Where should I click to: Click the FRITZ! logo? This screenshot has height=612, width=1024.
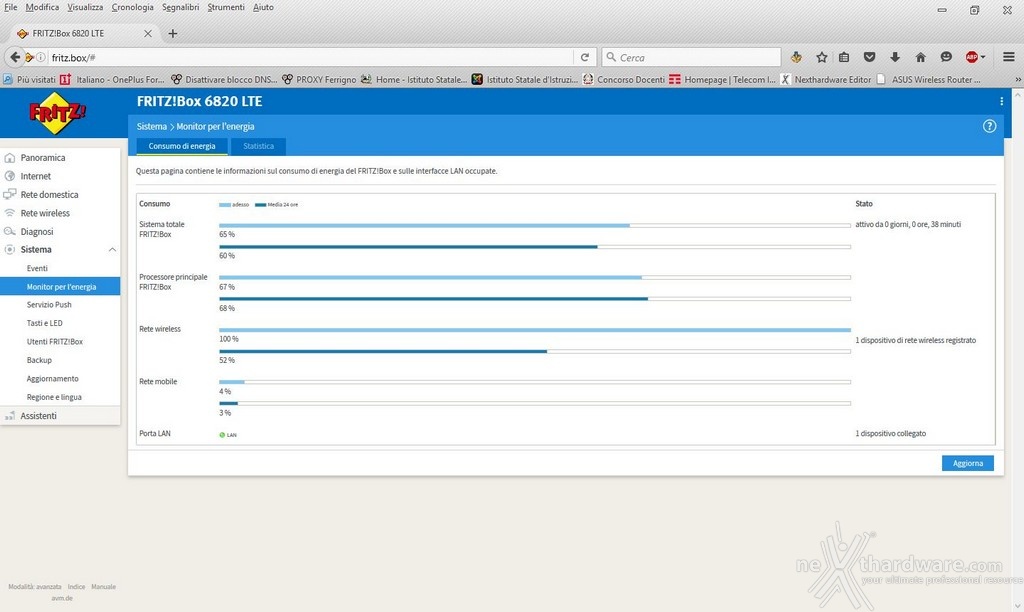[57, 113]
